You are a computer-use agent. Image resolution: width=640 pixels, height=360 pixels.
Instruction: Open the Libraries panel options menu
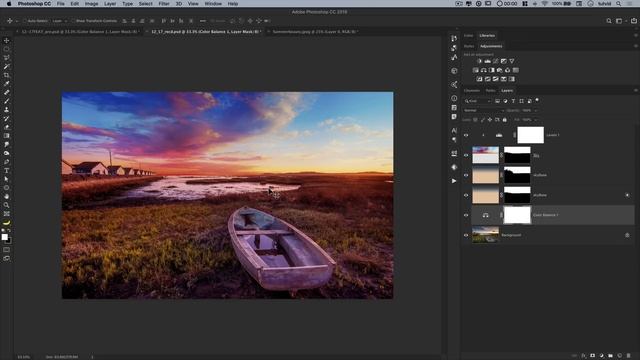[636, 36]
